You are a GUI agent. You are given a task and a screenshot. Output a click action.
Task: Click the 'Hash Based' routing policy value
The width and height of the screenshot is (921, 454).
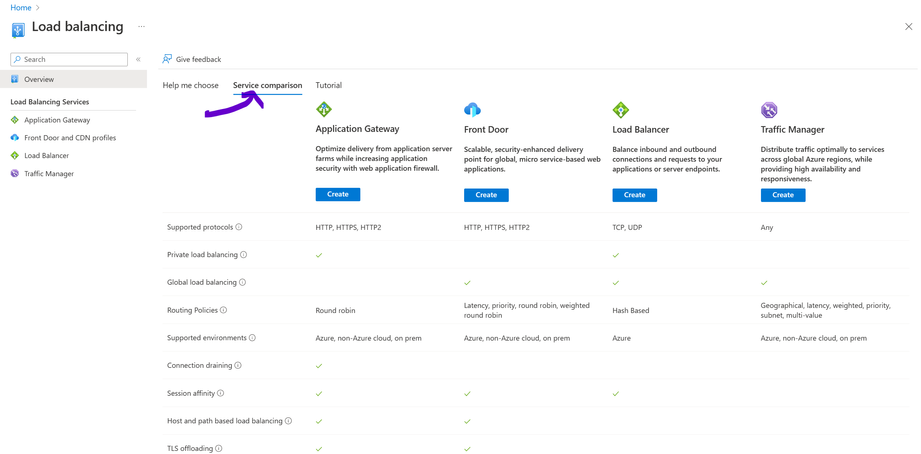tap(631, 310)
